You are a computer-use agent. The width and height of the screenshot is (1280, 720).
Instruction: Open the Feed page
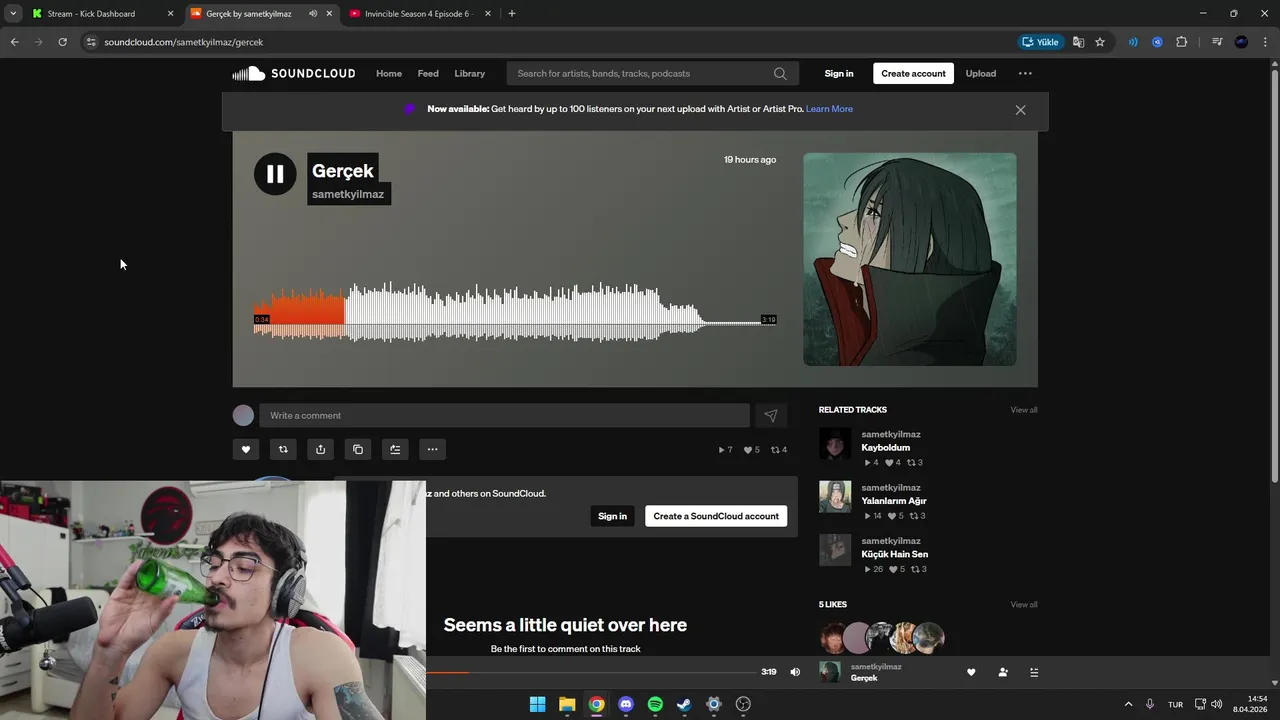pyautogui.click(x=428, y=73)
